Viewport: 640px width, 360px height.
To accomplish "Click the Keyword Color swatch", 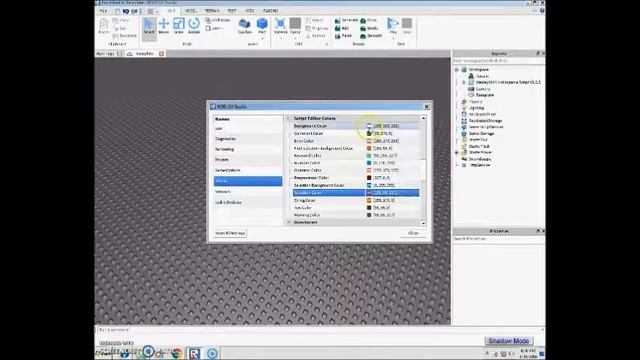I will point(369,156).
